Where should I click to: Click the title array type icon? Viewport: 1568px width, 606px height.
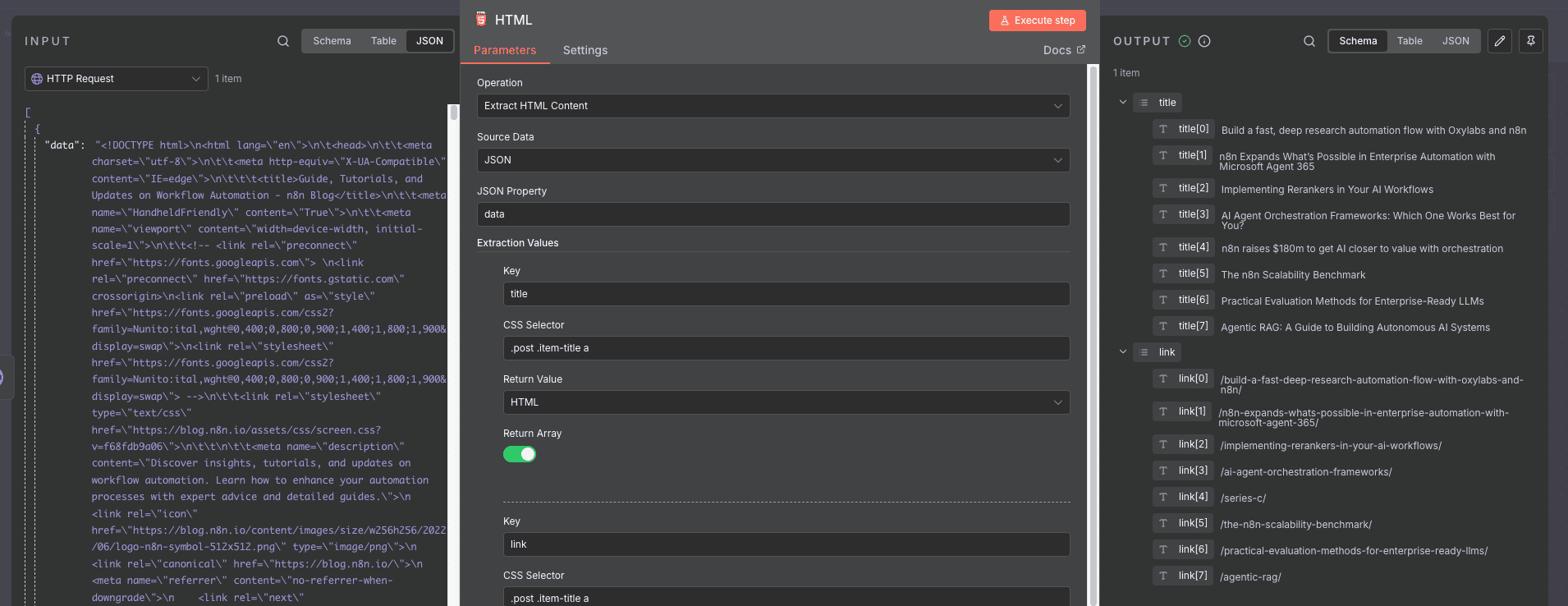pos(1144,103)
